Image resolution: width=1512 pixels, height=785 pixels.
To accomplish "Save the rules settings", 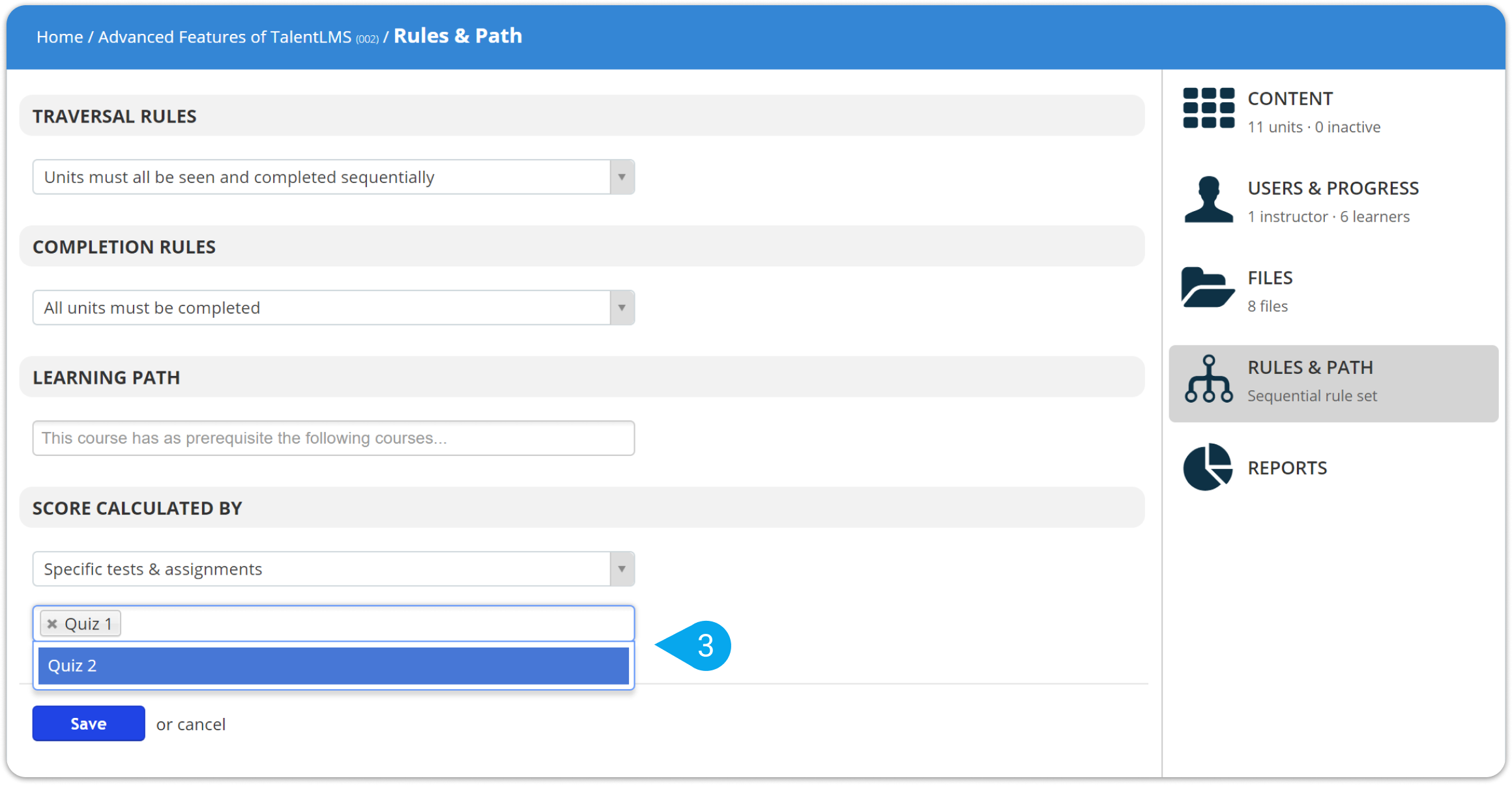I will (x=89, y=724).
